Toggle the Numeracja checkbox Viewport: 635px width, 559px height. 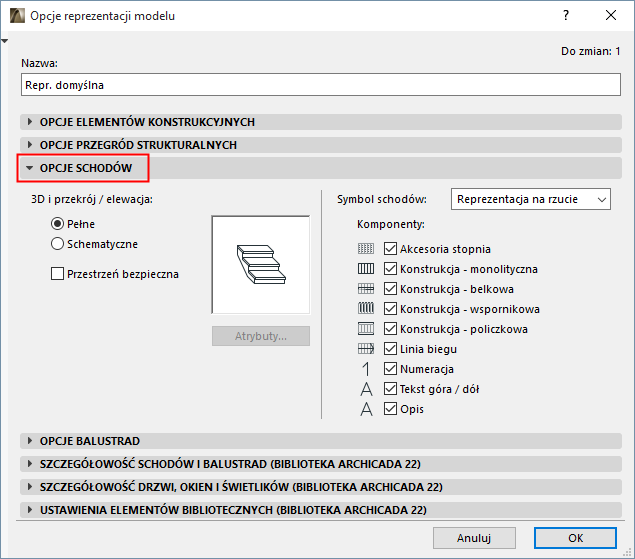click(x=390, y=369)
